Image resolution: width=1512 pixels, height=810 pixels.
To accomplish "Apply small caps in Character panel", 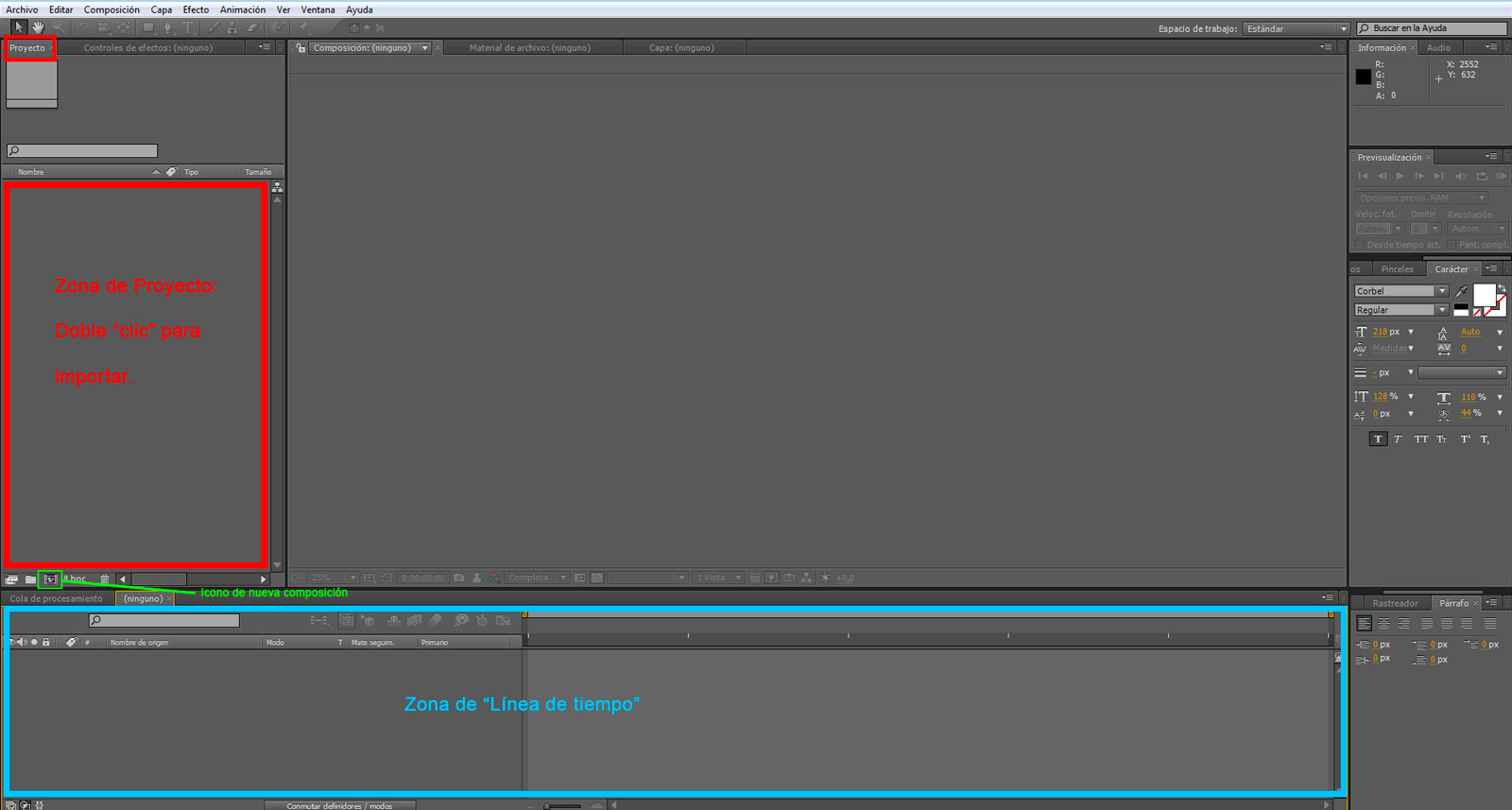I will pos(1441,439).
